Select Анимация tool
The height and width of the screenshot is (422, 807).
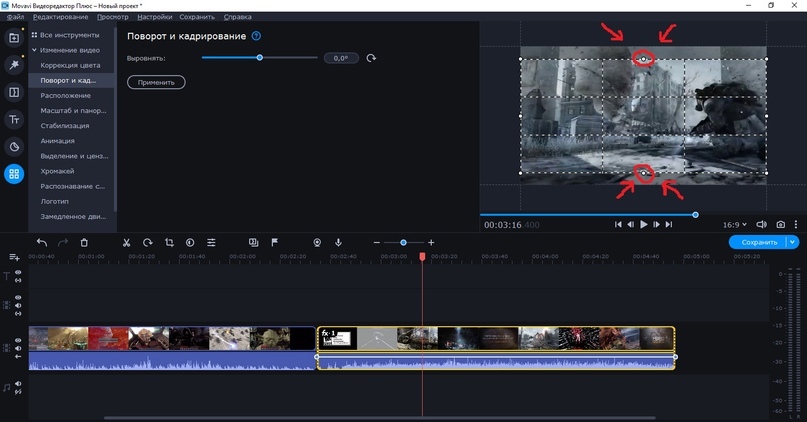click(x=58, y=141)
